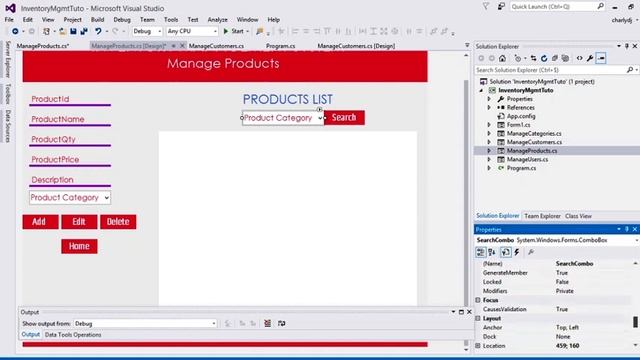Click Preview Selected Items icon in Solution Explorer
The image size is (640, 360).
[x=601, y=58]
